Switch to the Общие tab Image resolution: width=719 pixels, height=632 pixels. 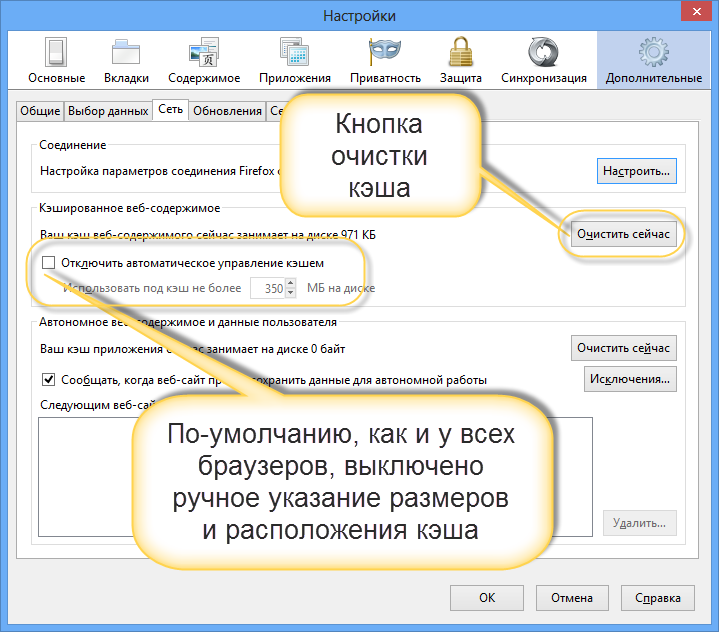(40, 111)
